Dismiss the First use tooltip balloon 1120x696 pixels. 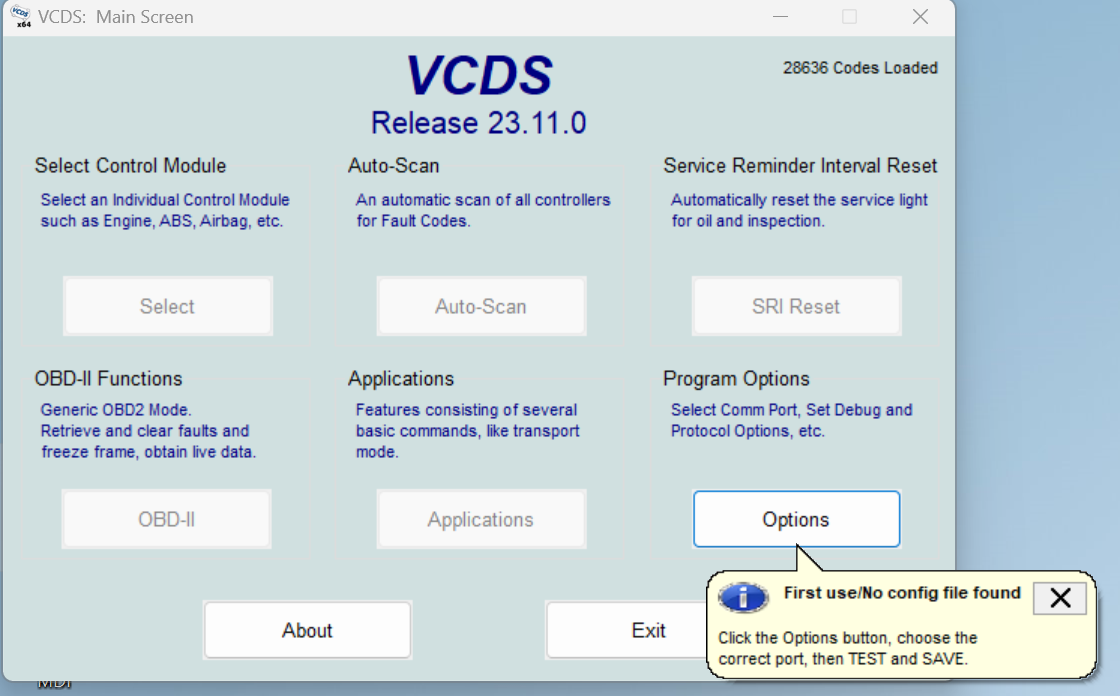[1060, 598]
